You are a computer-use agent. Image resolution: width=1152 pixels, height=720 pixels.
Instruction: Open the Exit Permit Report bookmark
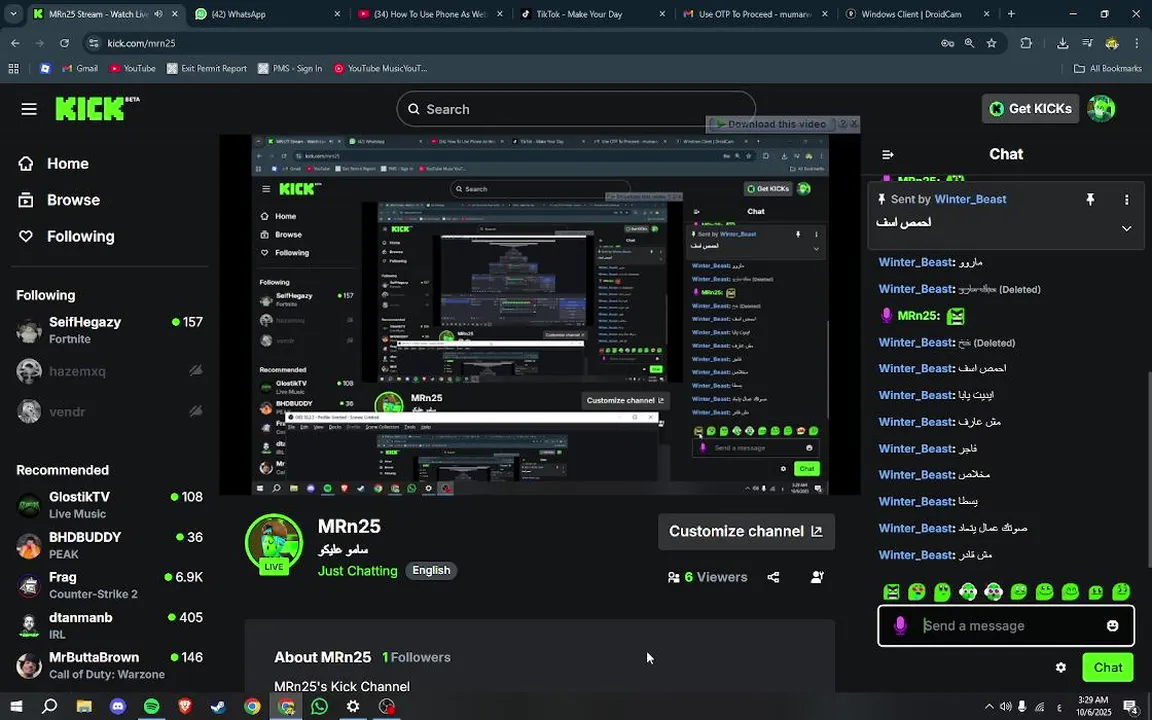[206, 68]
